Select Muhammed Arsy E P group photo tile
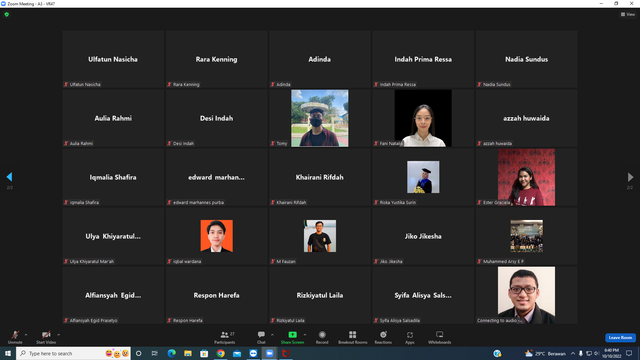 (526, 236)
